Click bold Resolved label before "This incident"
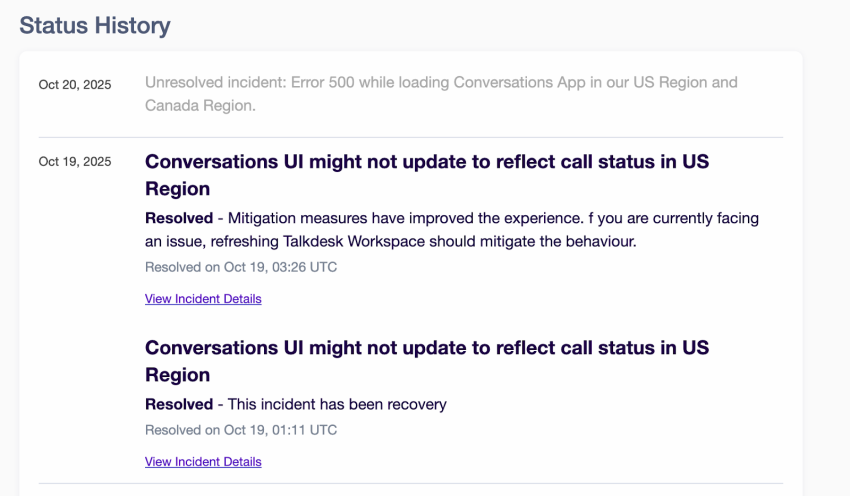The width and height of the screenshot is (850, 496). 179,404
